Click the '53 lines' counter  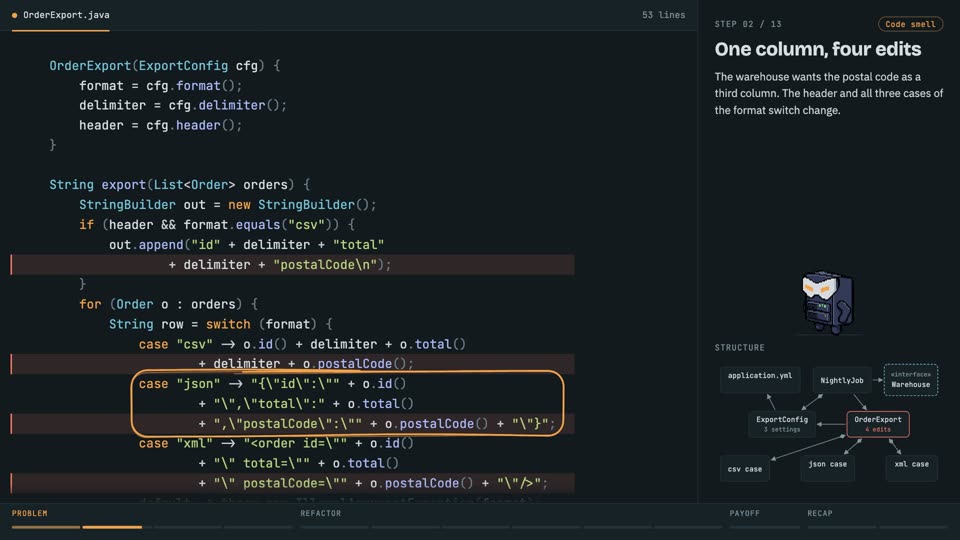point(663,15)
